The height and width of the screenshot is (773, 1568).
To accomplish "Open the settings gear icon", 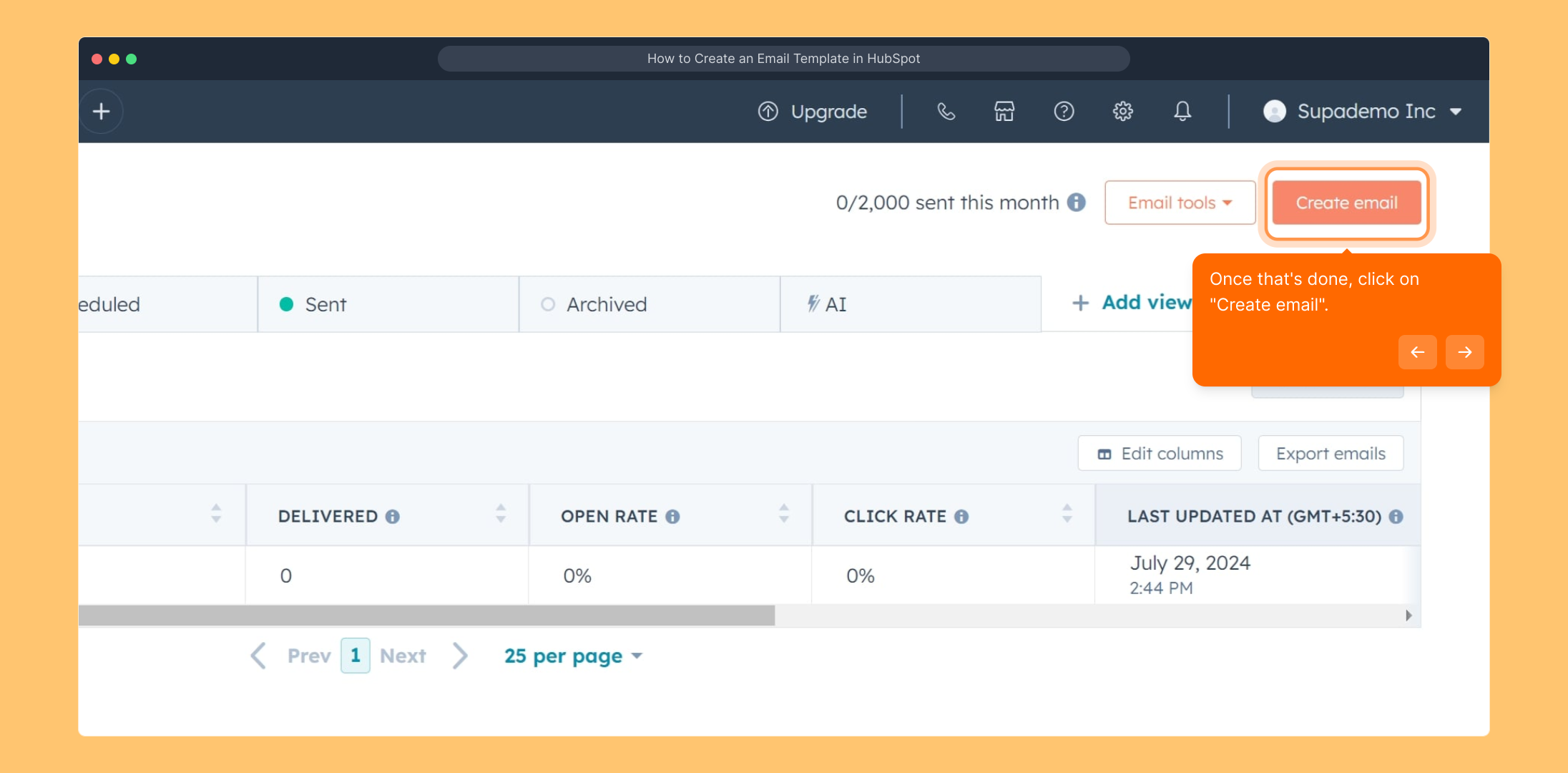I will coord(1123,112).
